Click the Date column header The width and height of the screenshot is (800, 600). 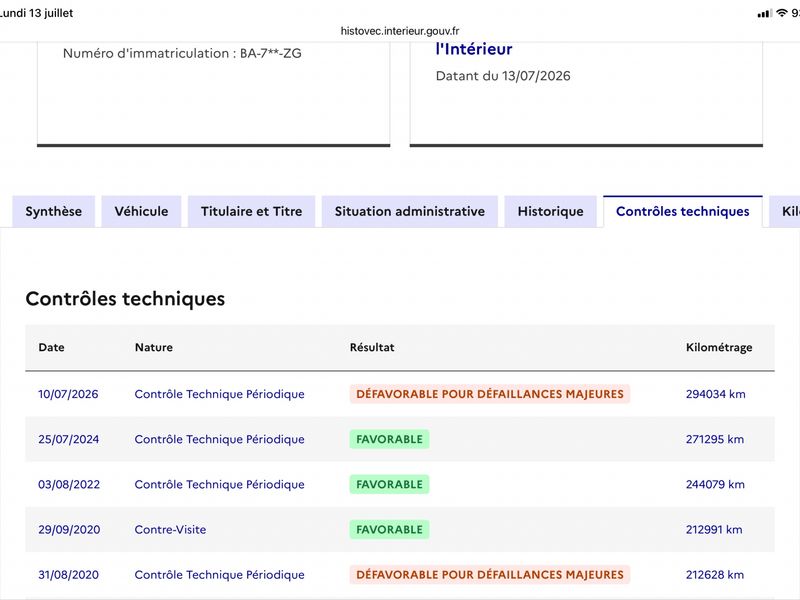(x=52, y=347)
